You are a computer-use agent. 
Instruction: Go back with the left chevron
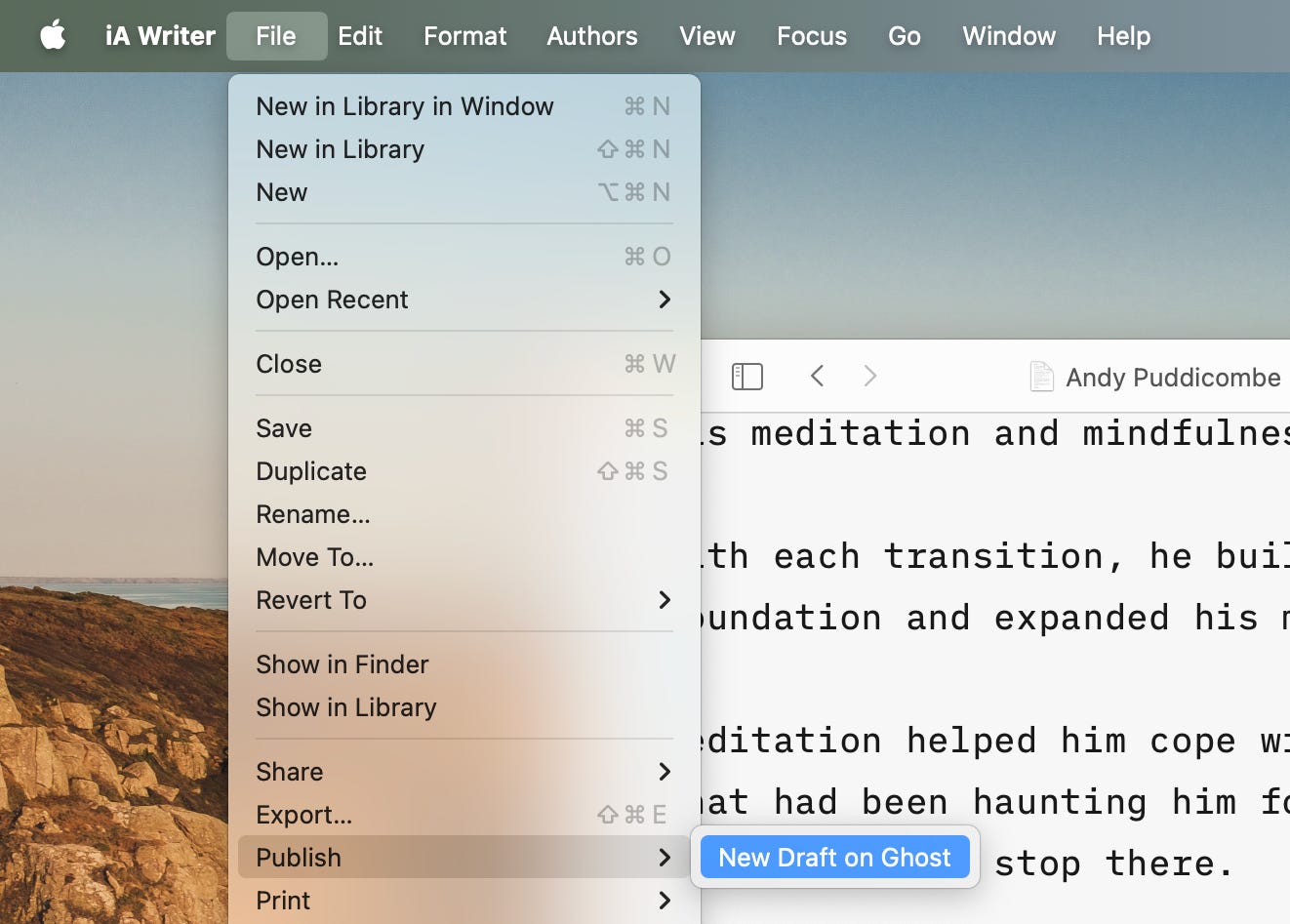pos(818,376)
